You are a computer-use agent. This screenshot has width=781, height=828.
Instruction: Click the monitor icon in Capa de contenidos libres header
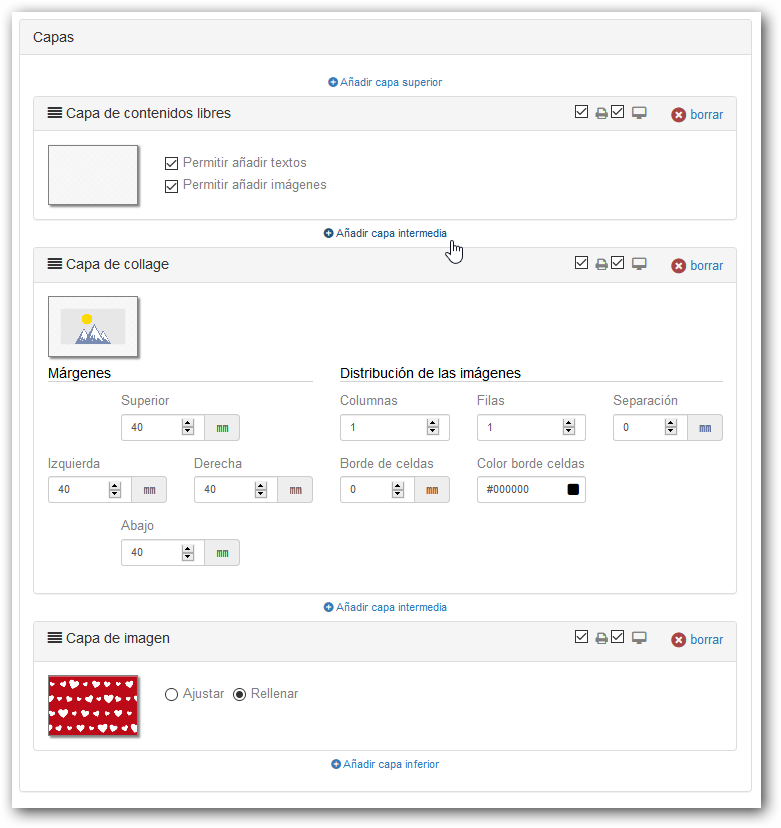(639, 112)
